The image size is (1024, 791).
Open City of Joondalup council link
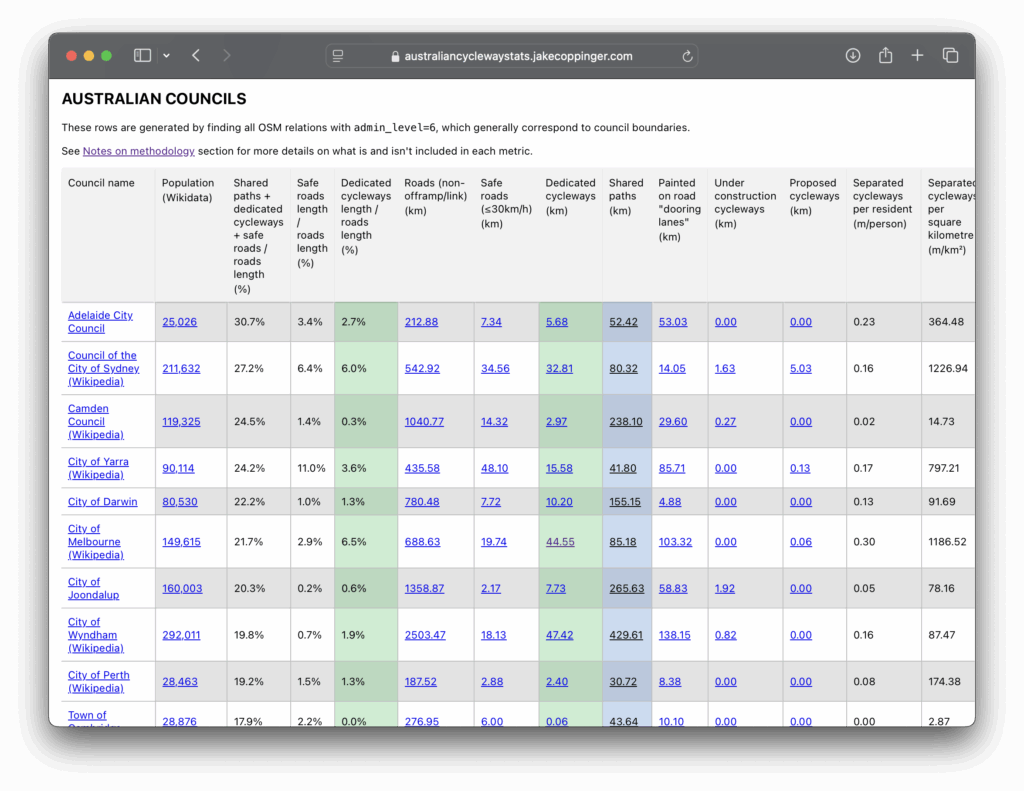click(93, 588)
